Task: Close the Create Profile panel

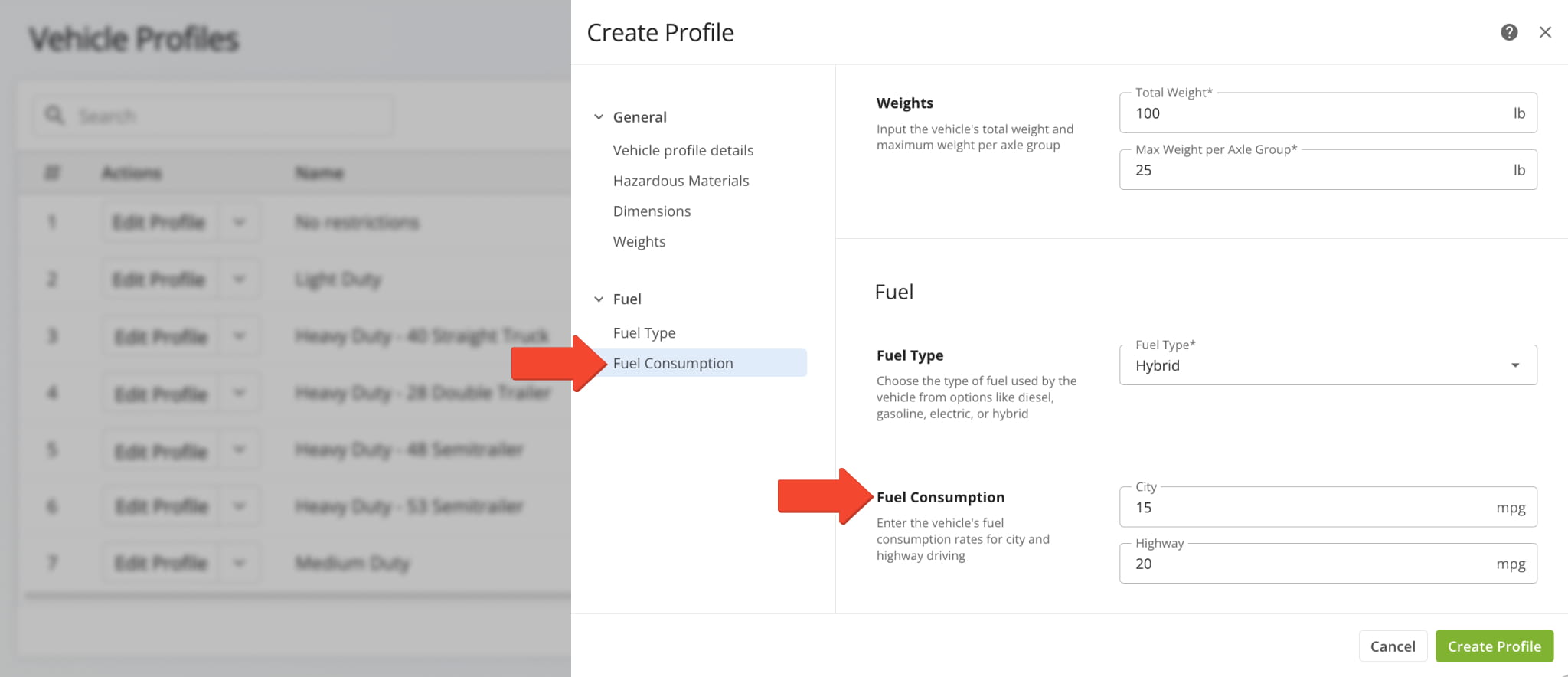Action: click(1545, 32)
